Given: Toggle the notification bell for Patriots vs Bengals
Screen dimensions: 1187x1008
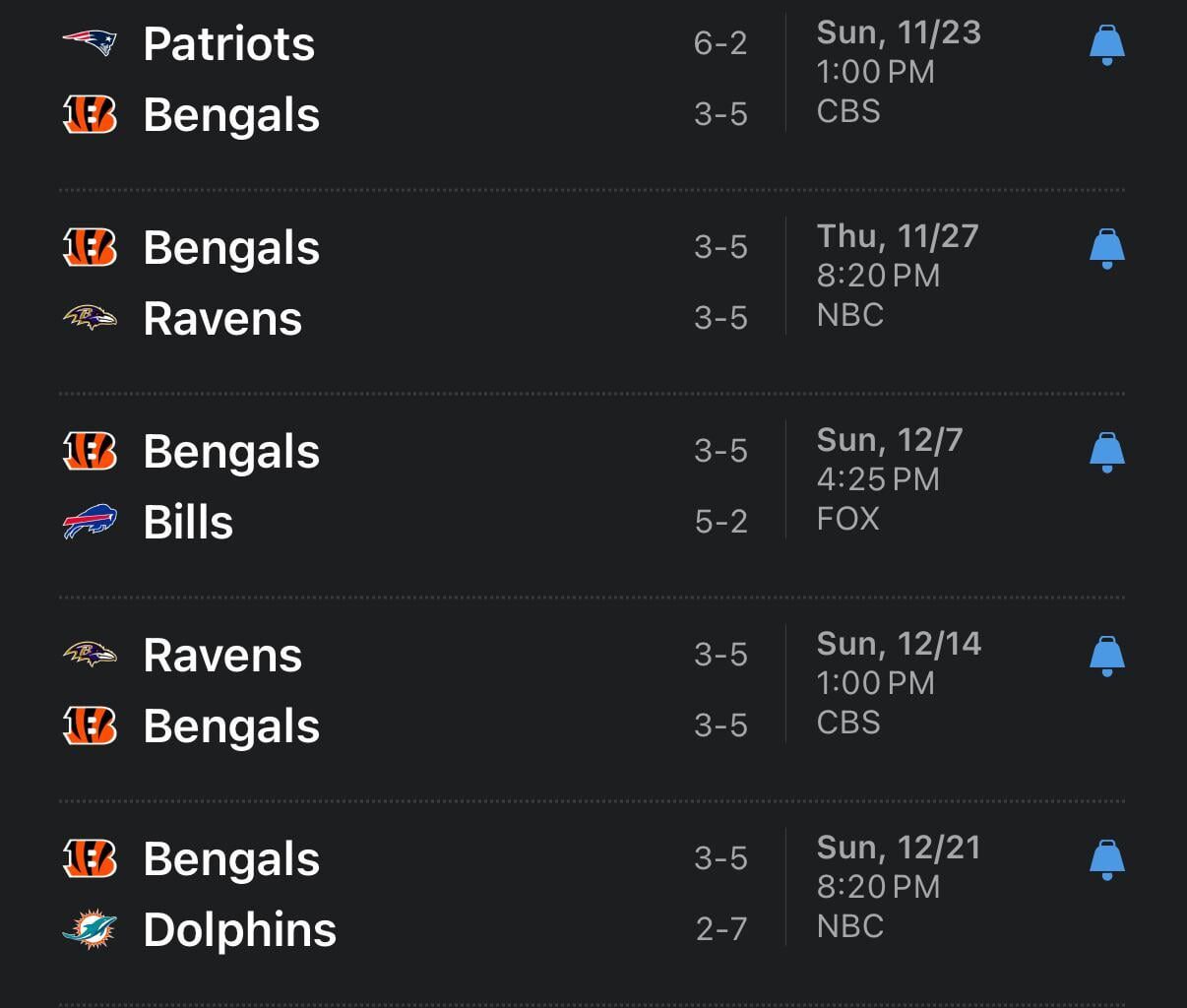Looking at the screenshot, I should click(x=1106, y=45).
